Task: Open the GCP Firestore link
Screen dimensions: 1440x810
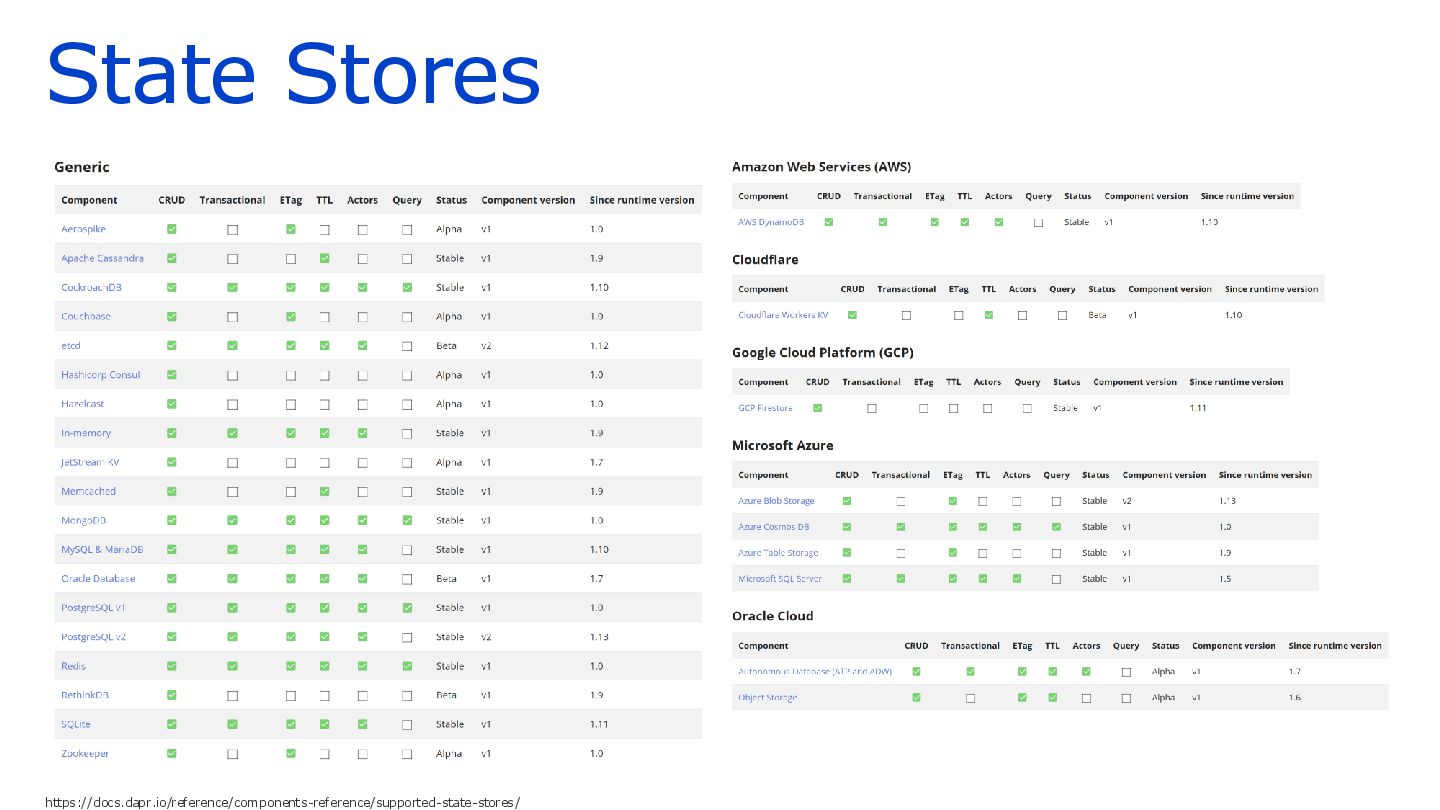Action: point(765,408)
